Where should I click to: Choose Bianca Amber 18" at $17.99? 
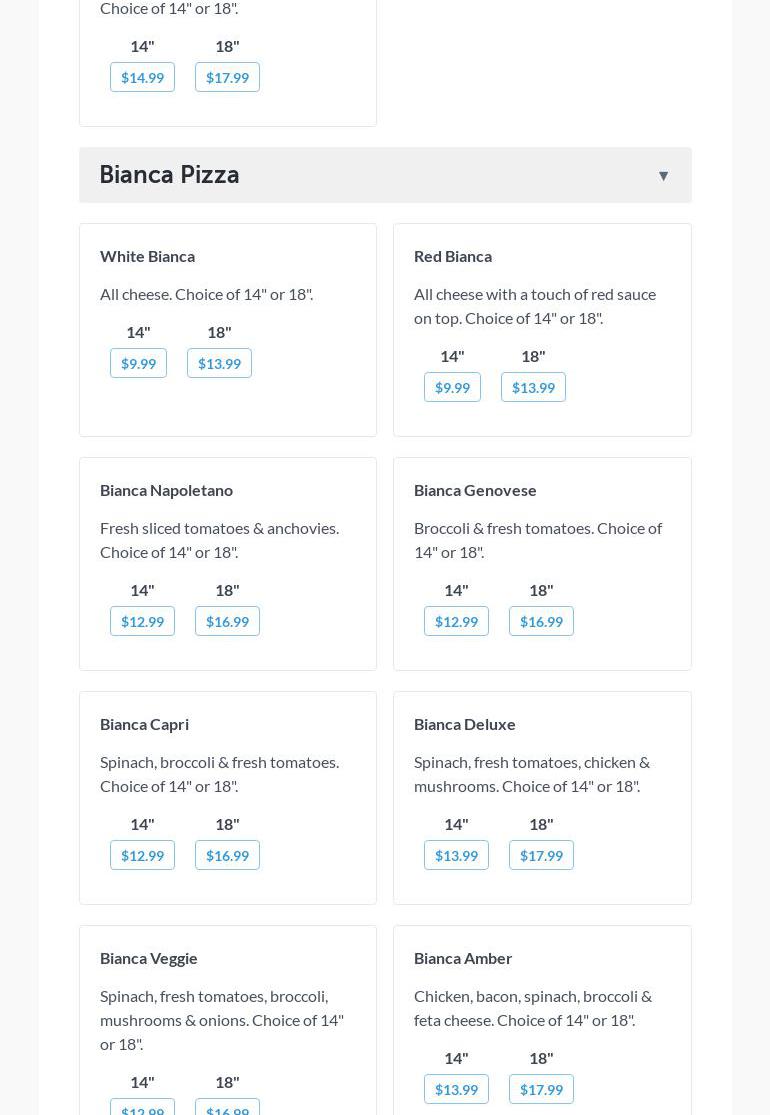coord(541,1089)
